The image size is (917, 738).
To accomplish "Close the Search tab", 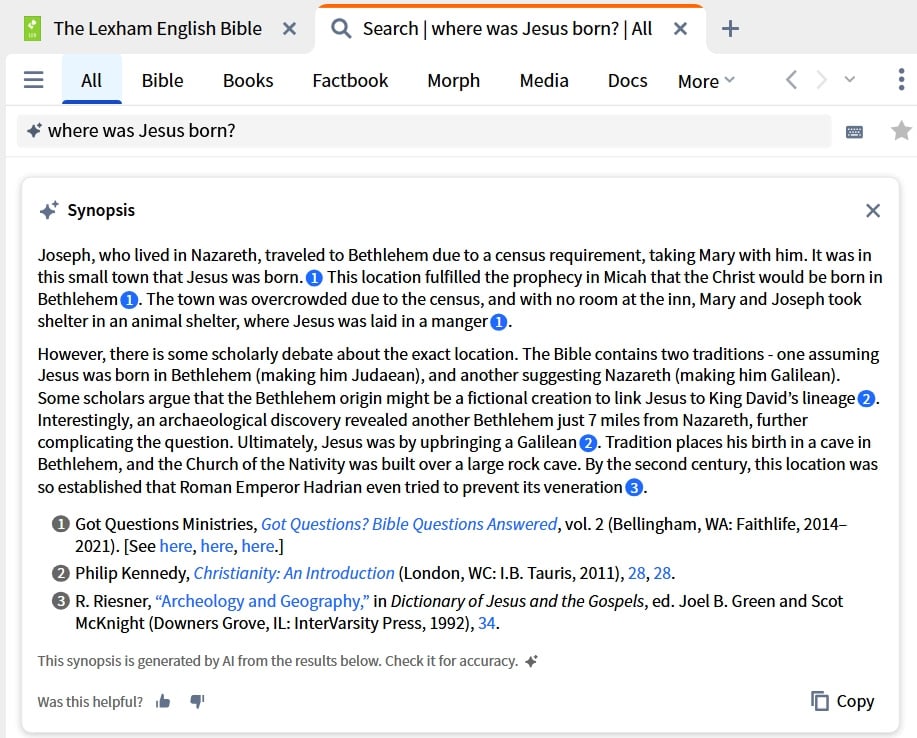I will click(680, 29).
